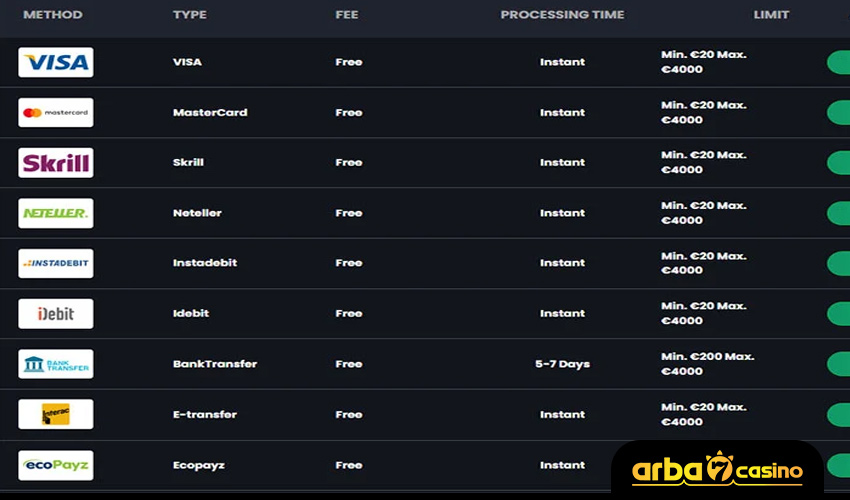Click the PROCESSING TIME column header
Viewport: 850px width, 500px height.
pos(562,15)
